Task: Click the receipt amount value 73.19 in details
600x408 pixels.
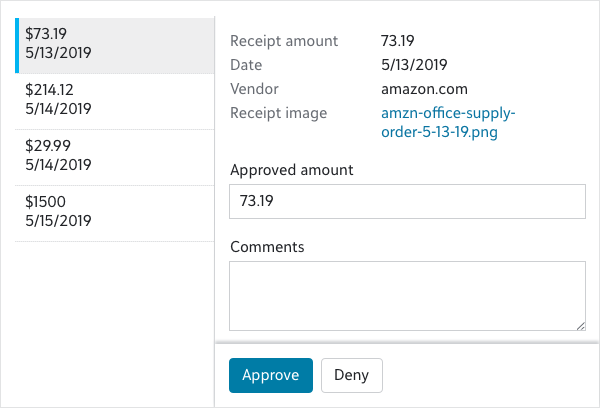Action: coord(398,41)
